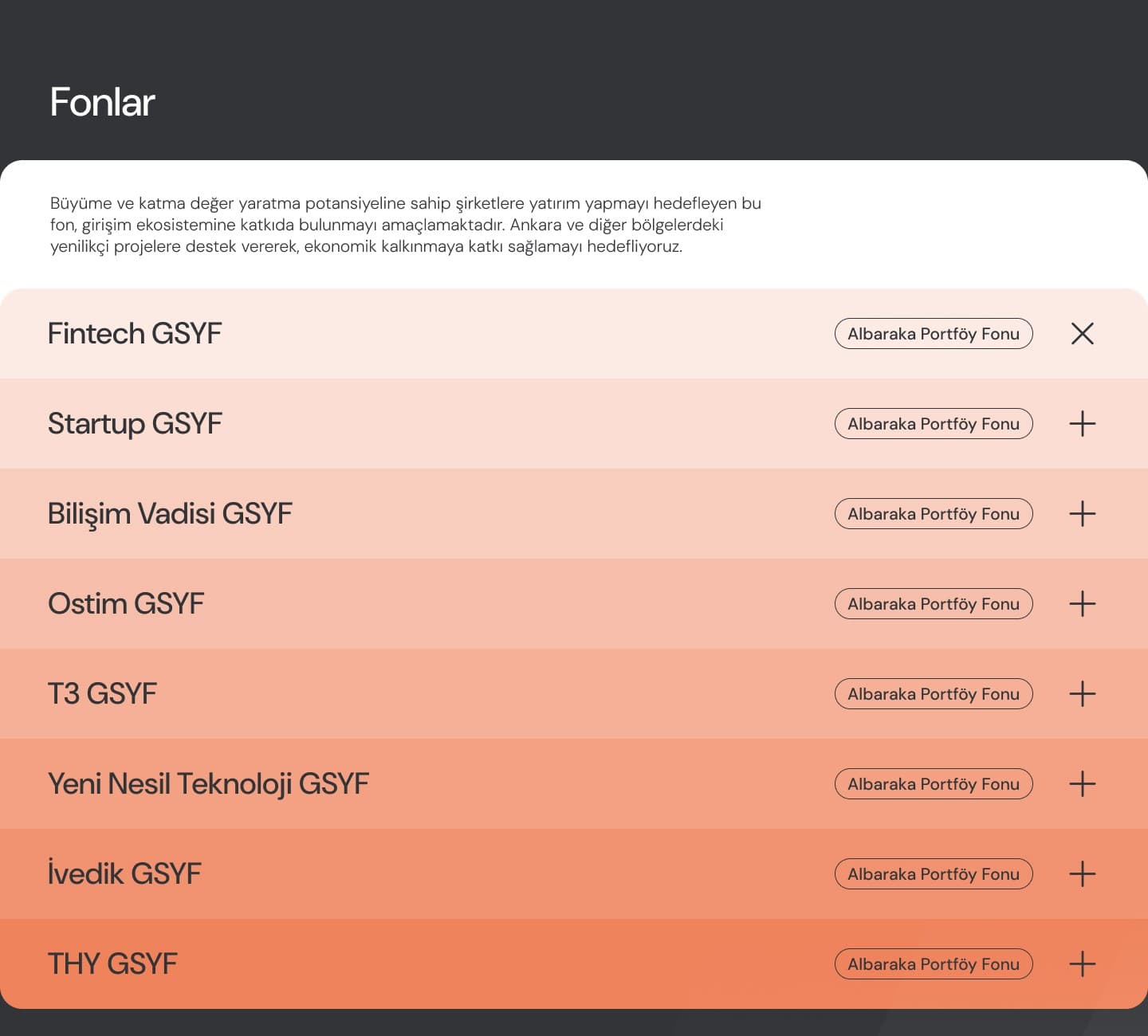Click the fund description paragraph text
The image size is (1148, 1036).
point(405,225)
